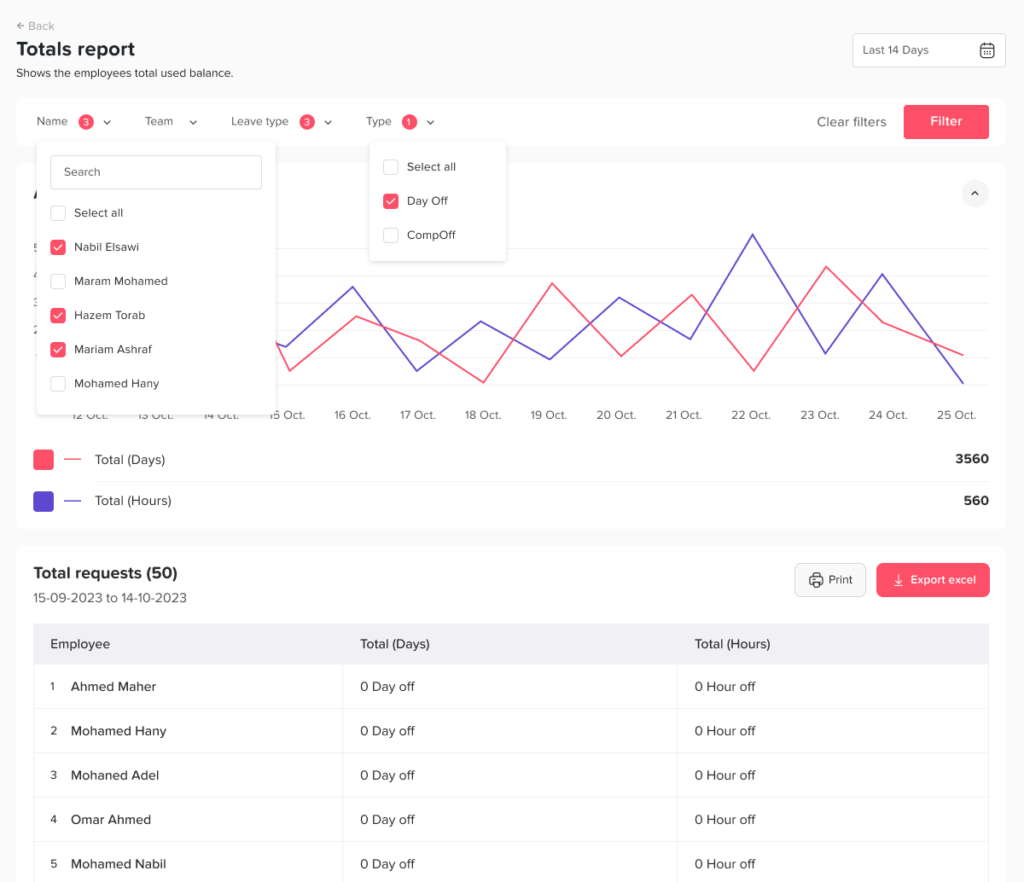This screenshot has width=1024, height=882.
Task: Expand the Team filter dropdown
Action: [x=171, y=122]
